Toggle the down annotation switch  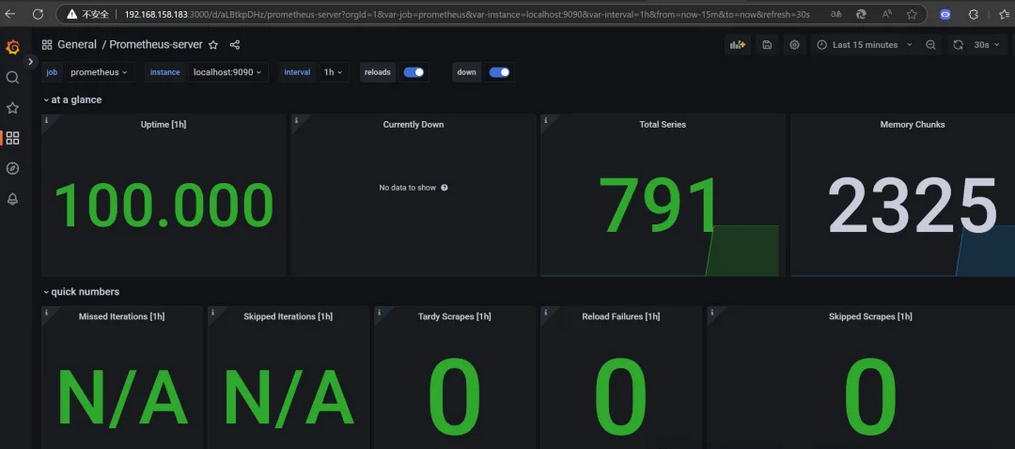[x=499, y=72]
